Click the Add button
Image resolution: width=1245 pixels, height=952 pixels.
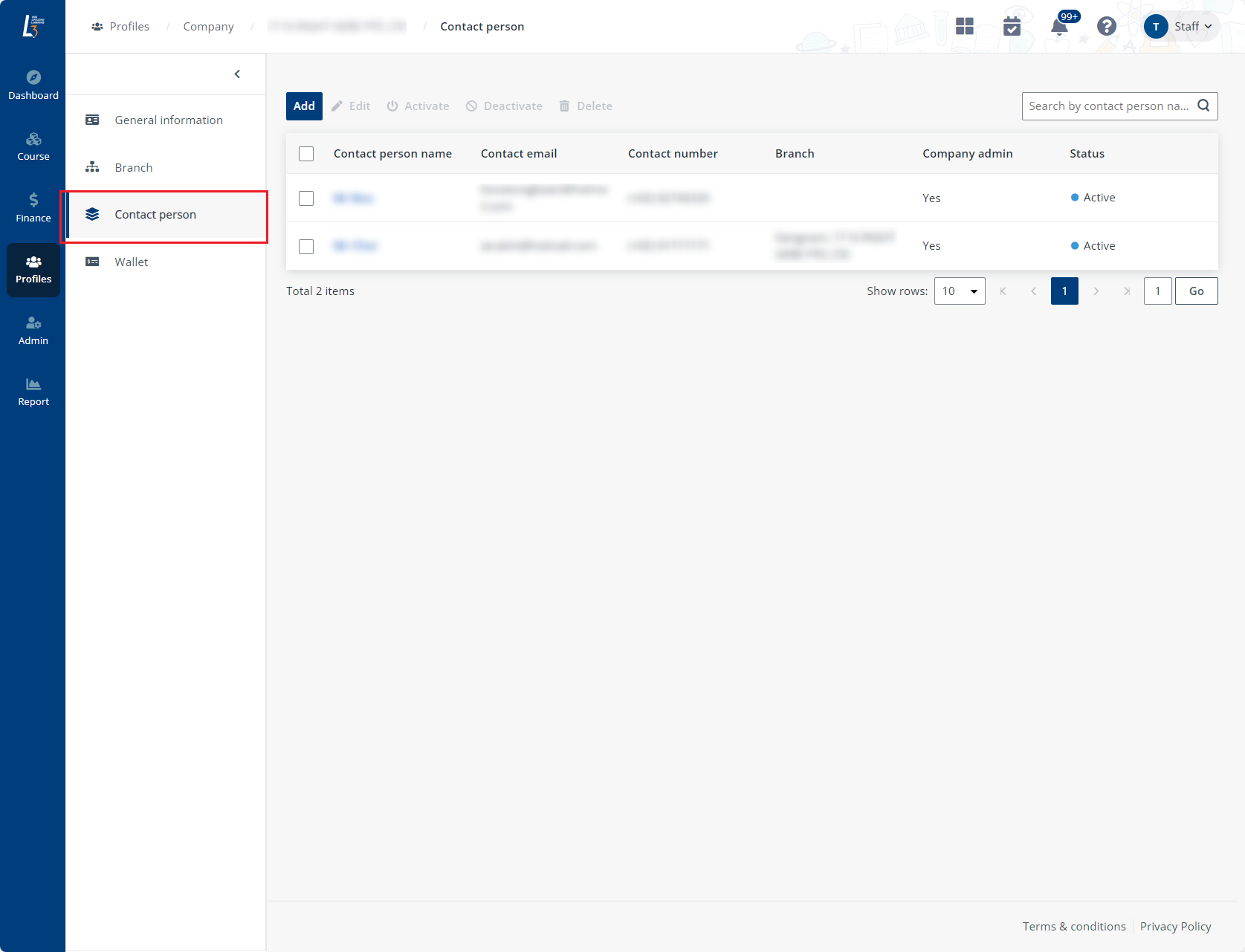[304, 106]
